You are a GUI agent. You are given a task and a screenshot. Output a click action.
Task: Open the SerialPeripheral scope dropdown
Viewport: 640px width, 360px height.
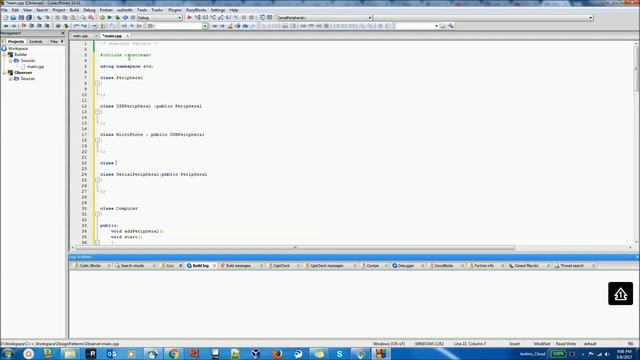324,18
